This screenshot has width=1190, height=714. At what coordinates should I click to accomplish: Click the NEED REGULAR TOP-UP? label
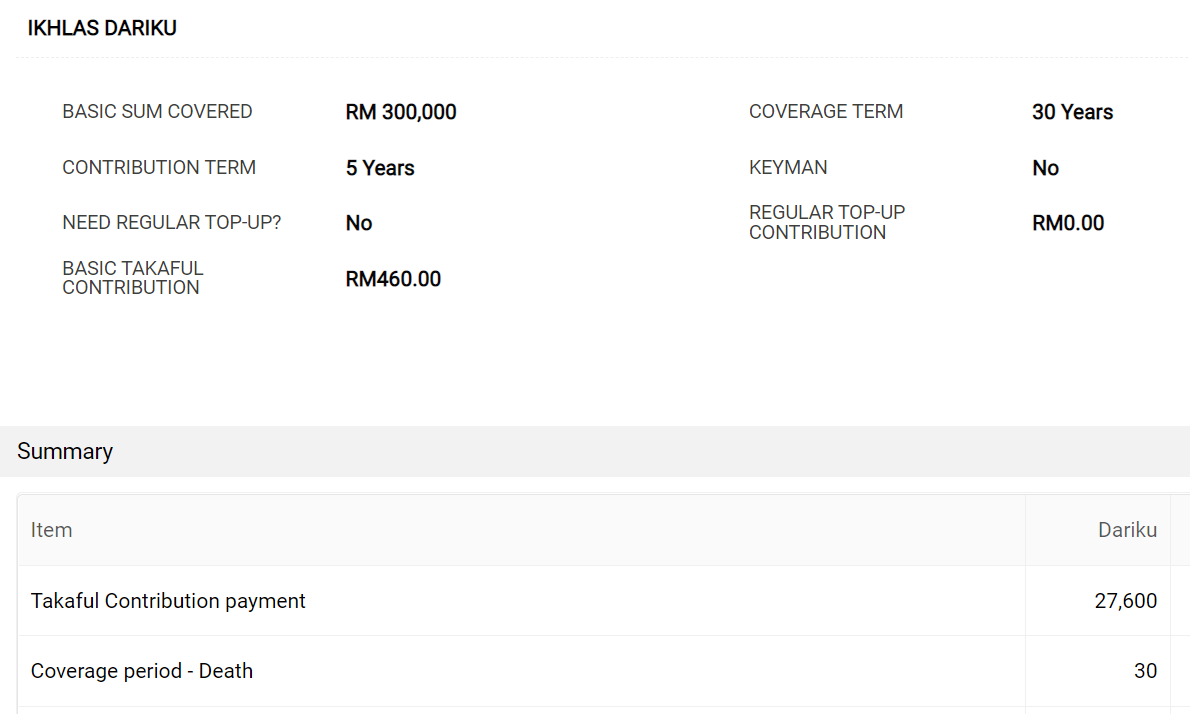172,222
